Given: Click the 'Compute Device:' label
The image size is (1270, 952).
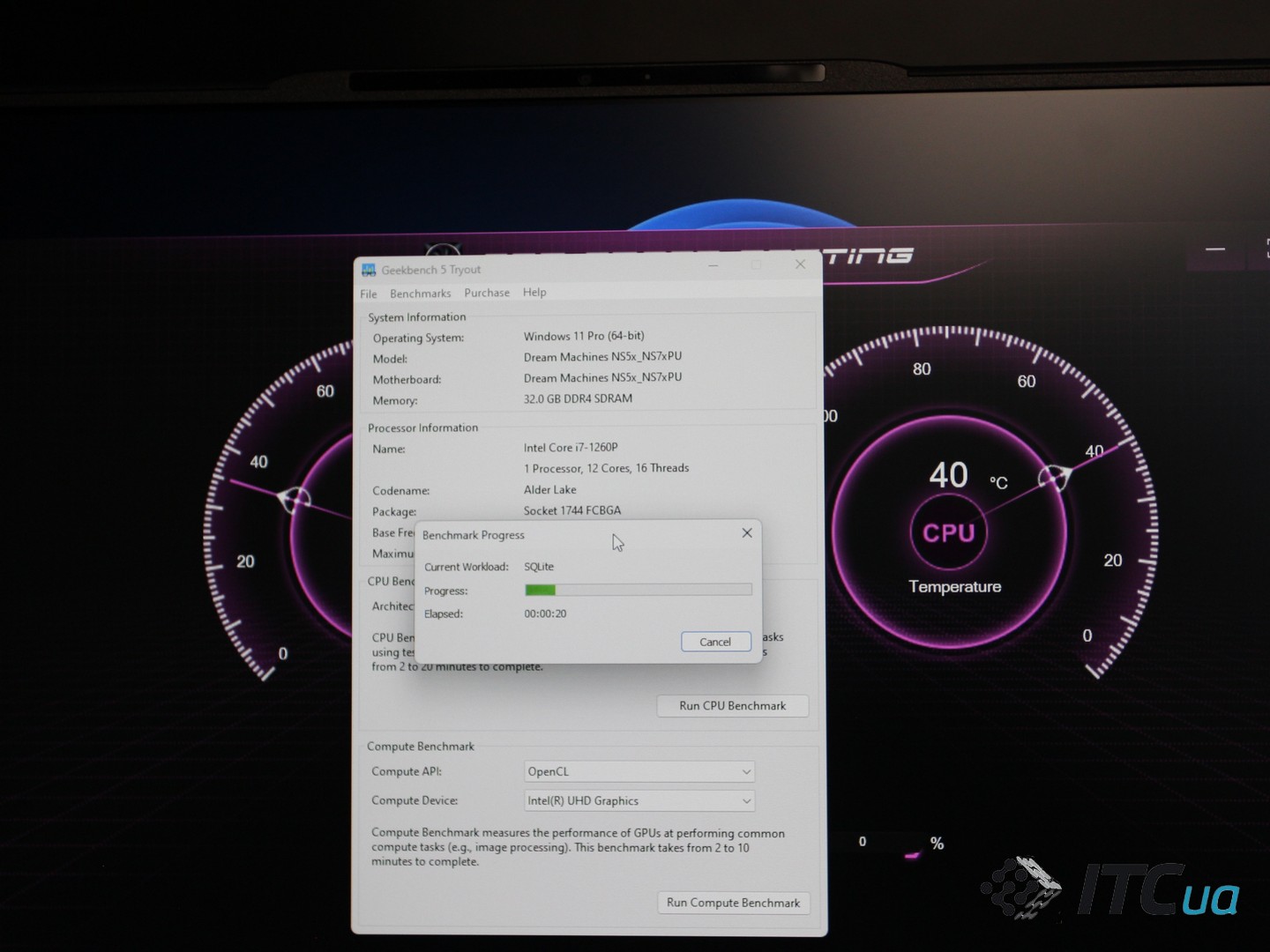Looking at the screenshot, I should pyautogui.click(x=415, y=800).
